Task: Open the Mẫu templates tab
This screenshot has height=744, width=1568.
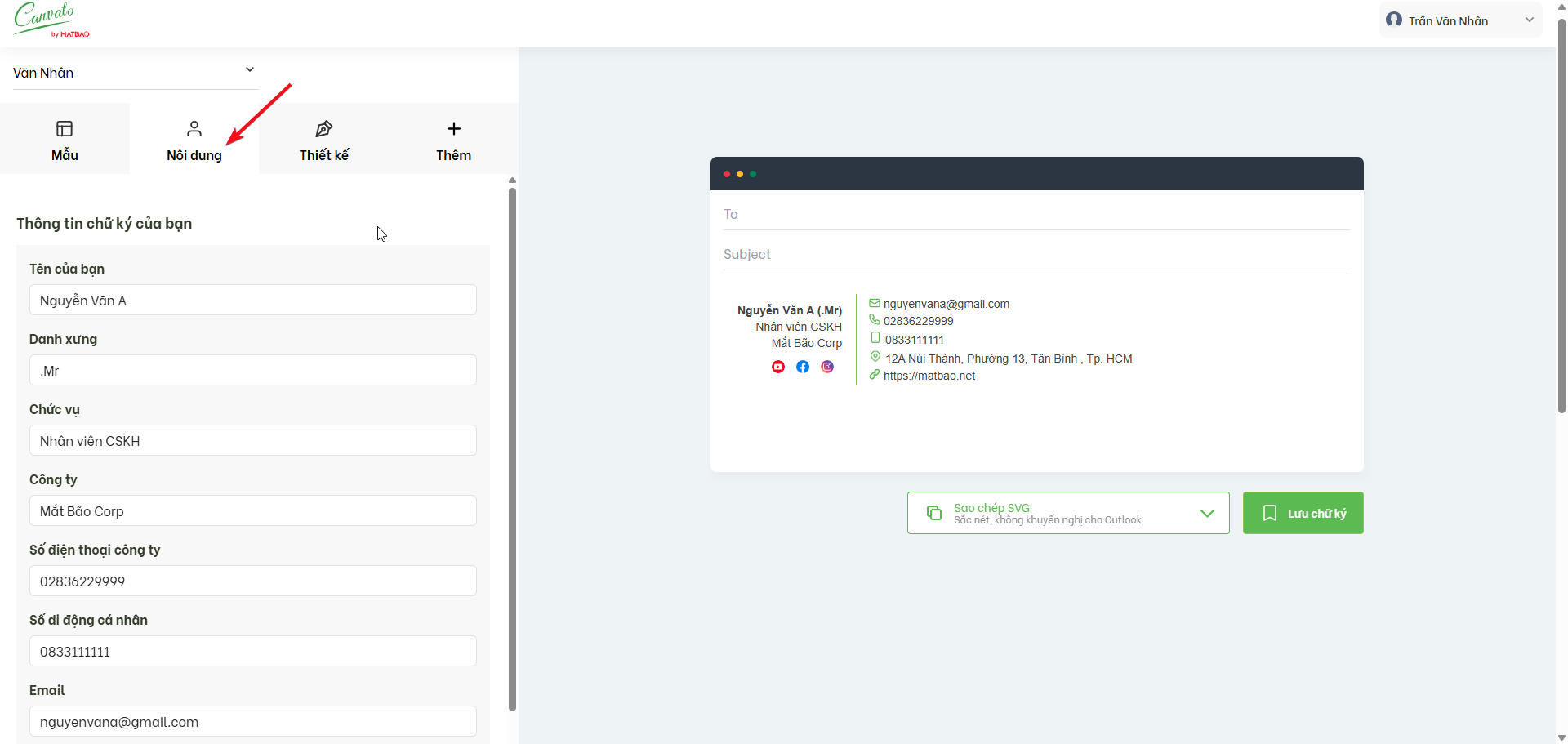Action: coord(65,139)
